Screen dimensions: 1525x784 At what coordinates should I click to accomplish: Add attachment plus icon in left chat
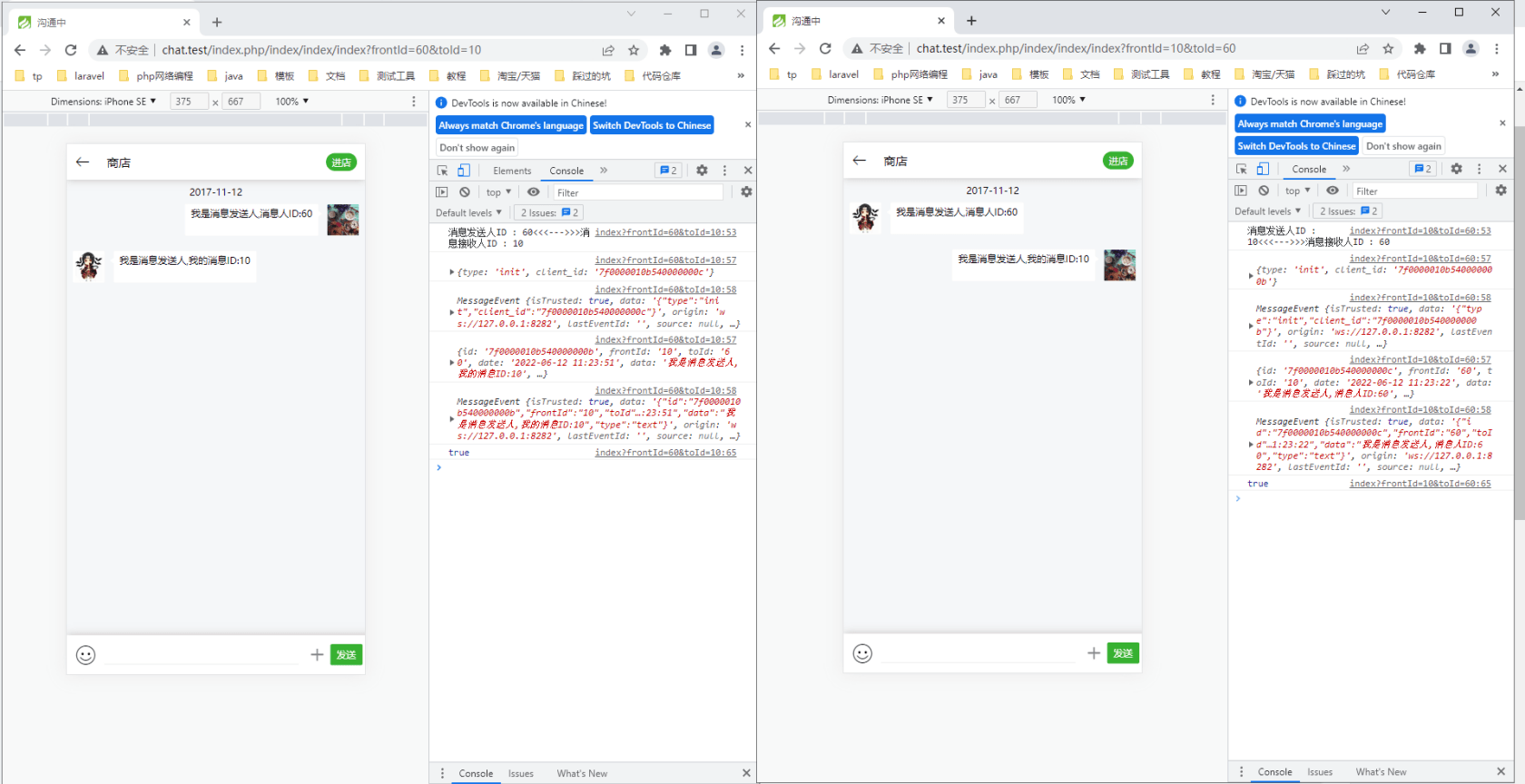point(317,654)
